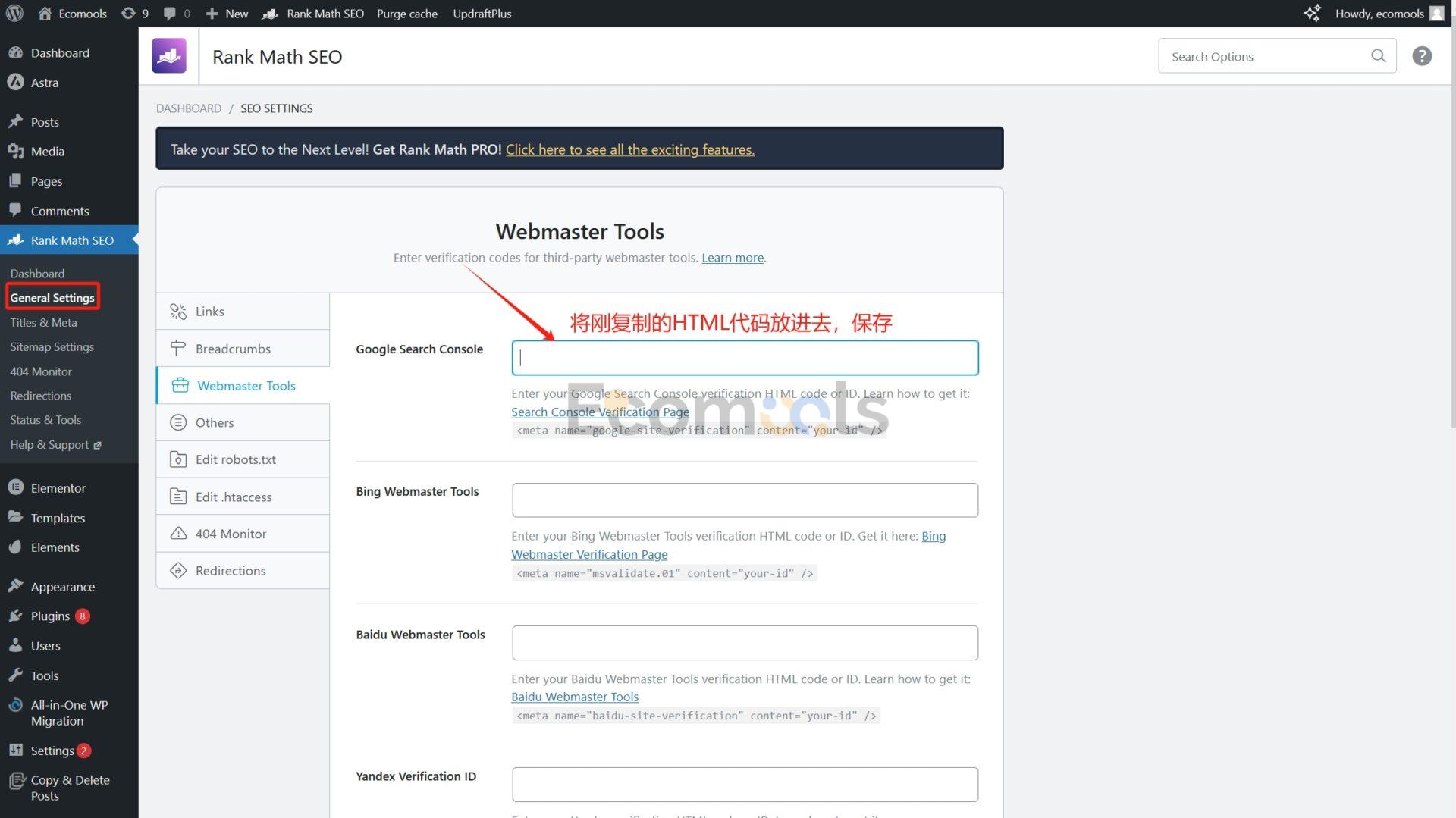Open the Edit .htaccess tab
The width and height of the screenshot is (1456, 818).
pos(243,497)
